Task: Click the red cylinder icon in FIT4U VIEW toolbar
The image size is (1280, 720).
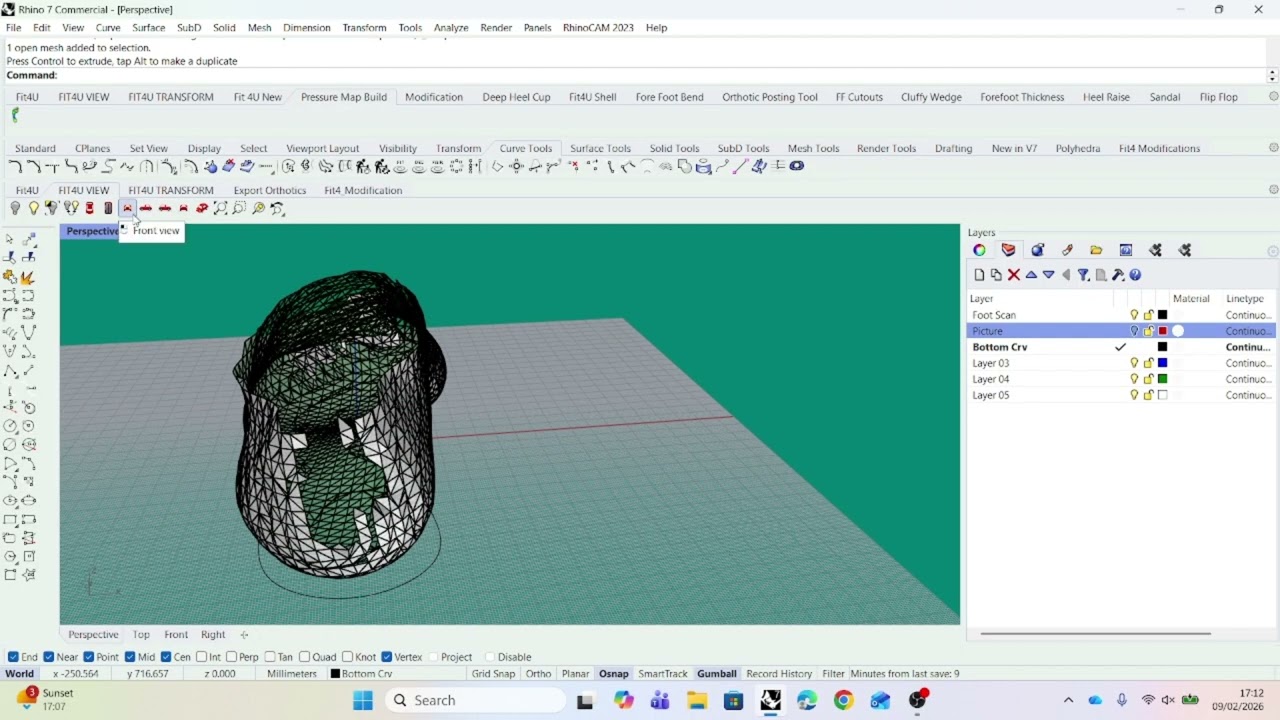Action: point(90,208)
